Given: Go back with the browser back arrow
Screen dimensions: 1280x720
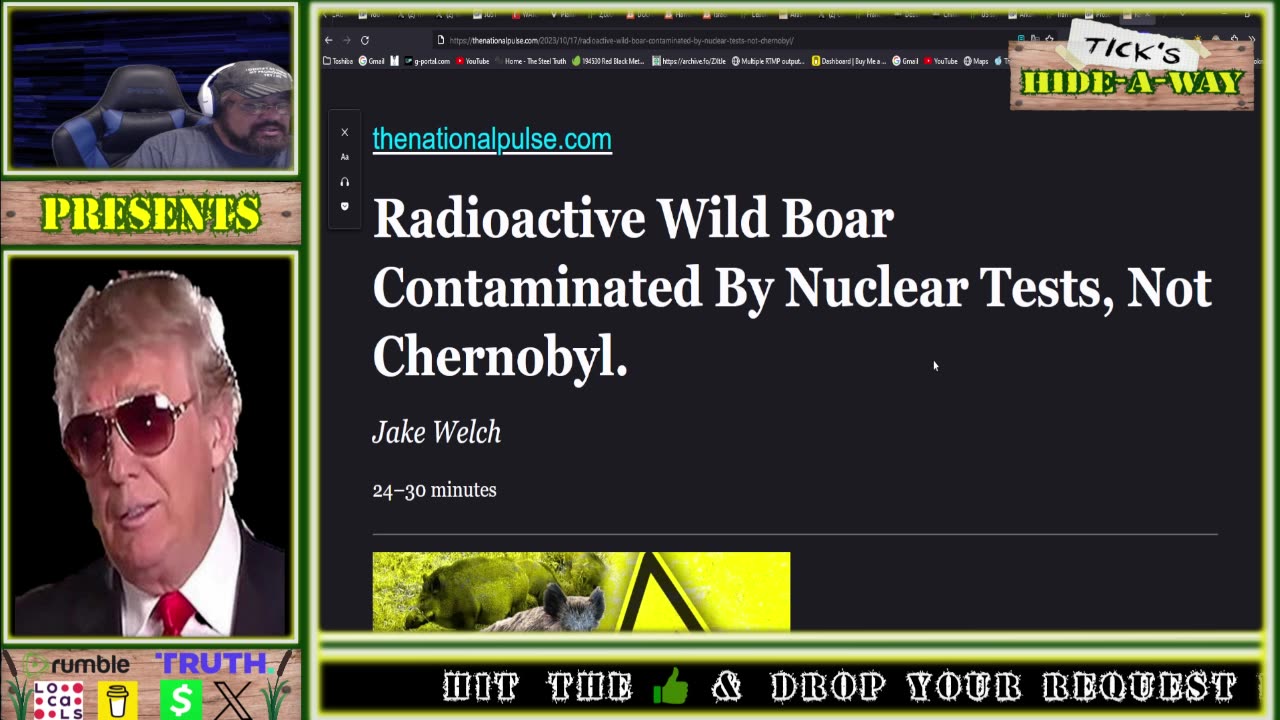Looking at the screenshot, I should (x=328, y=40).
